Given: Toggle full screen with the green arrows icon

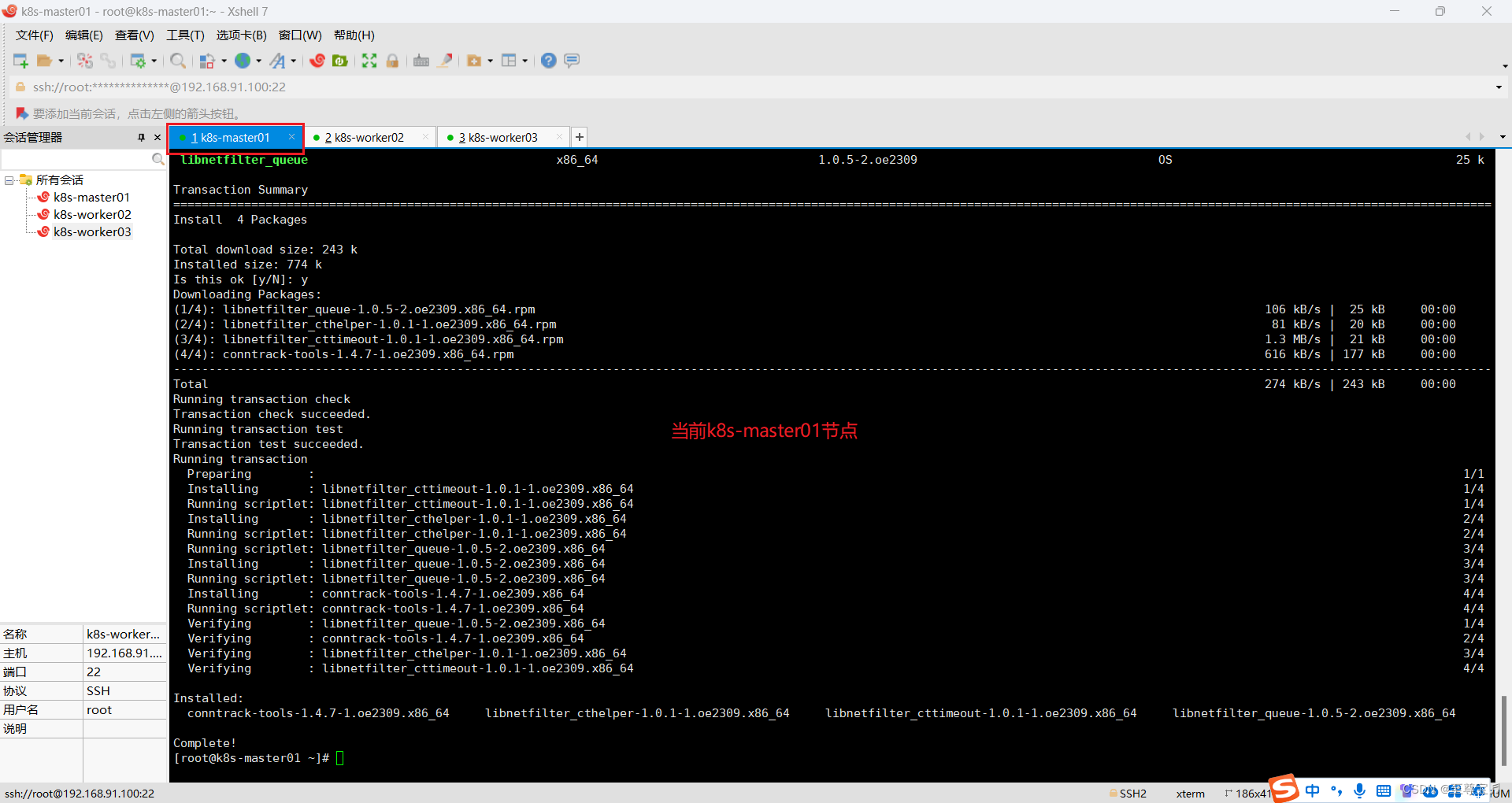Looking at the screenshot, I should [369, 61].
